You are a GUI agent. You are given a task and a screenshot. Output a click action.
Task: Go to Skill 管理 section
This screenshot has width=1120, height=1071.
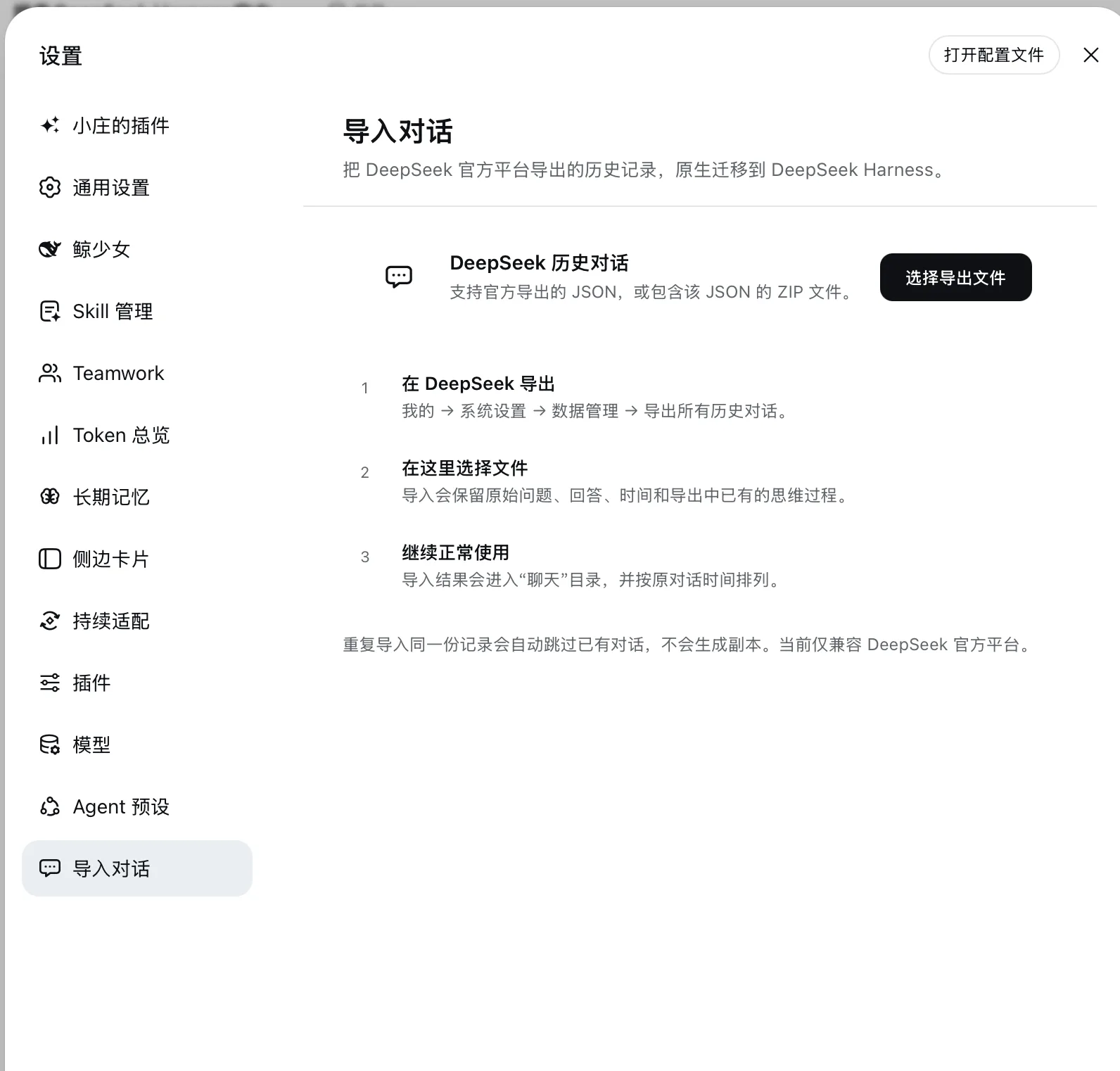click(137, 311)
